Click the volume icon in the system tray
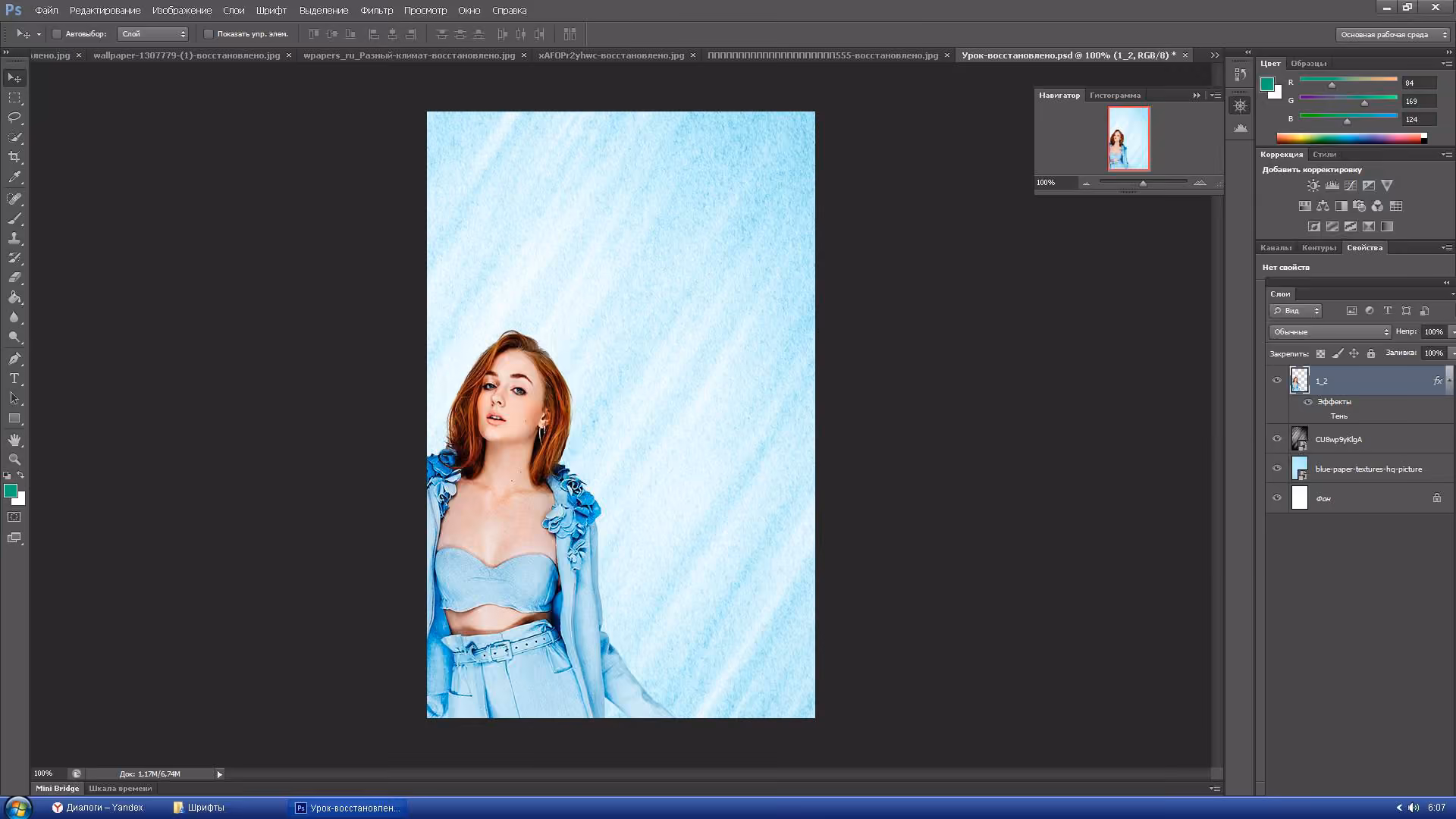 click(1414, 808)
